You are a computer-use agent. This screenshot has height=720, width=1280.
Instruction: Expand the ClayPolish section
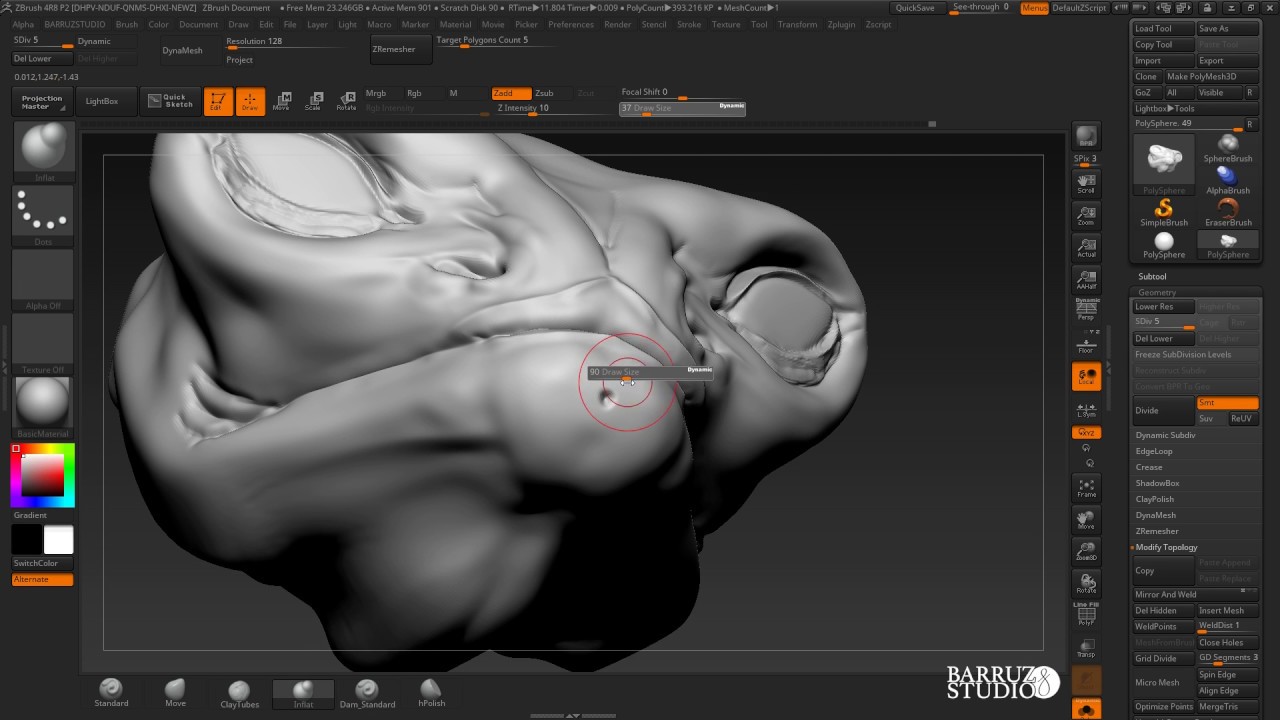tap(1155, 499)
